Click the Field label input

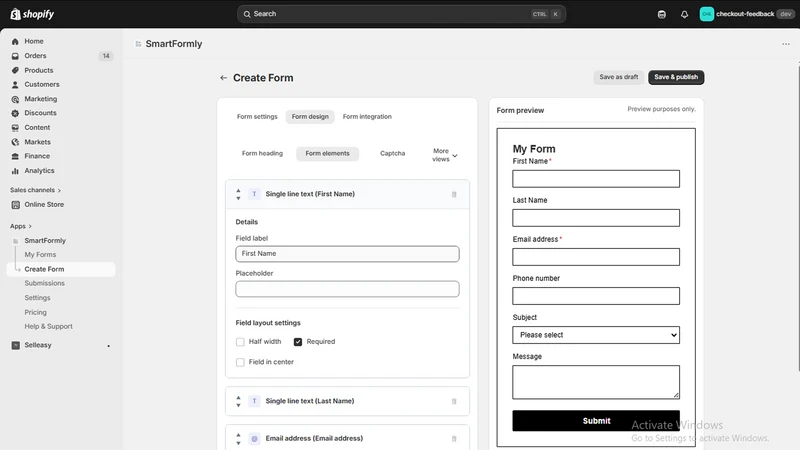point(347,254)
